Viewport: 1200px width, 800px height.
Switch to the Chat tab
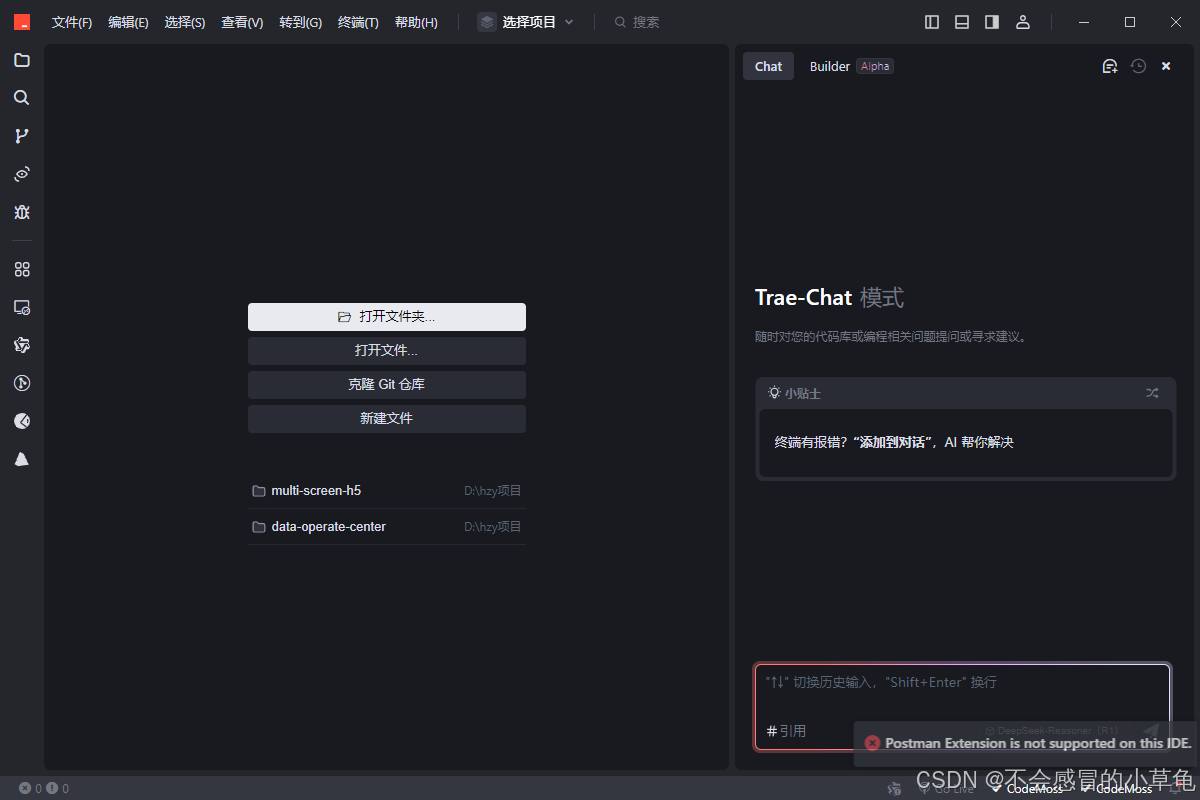pyautogui.click(x=769, y=66)
